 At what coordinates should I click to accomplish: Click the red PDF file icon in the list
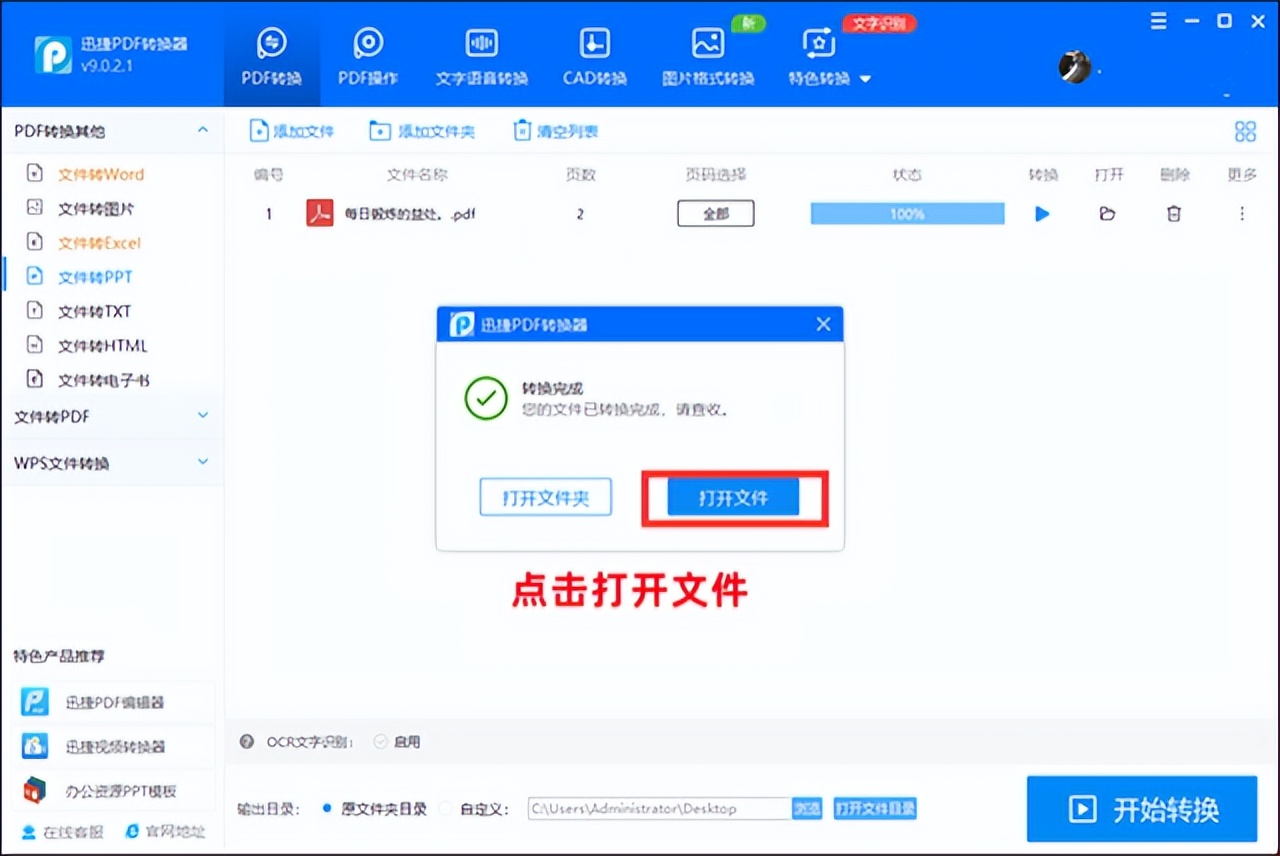pos(320,213)
